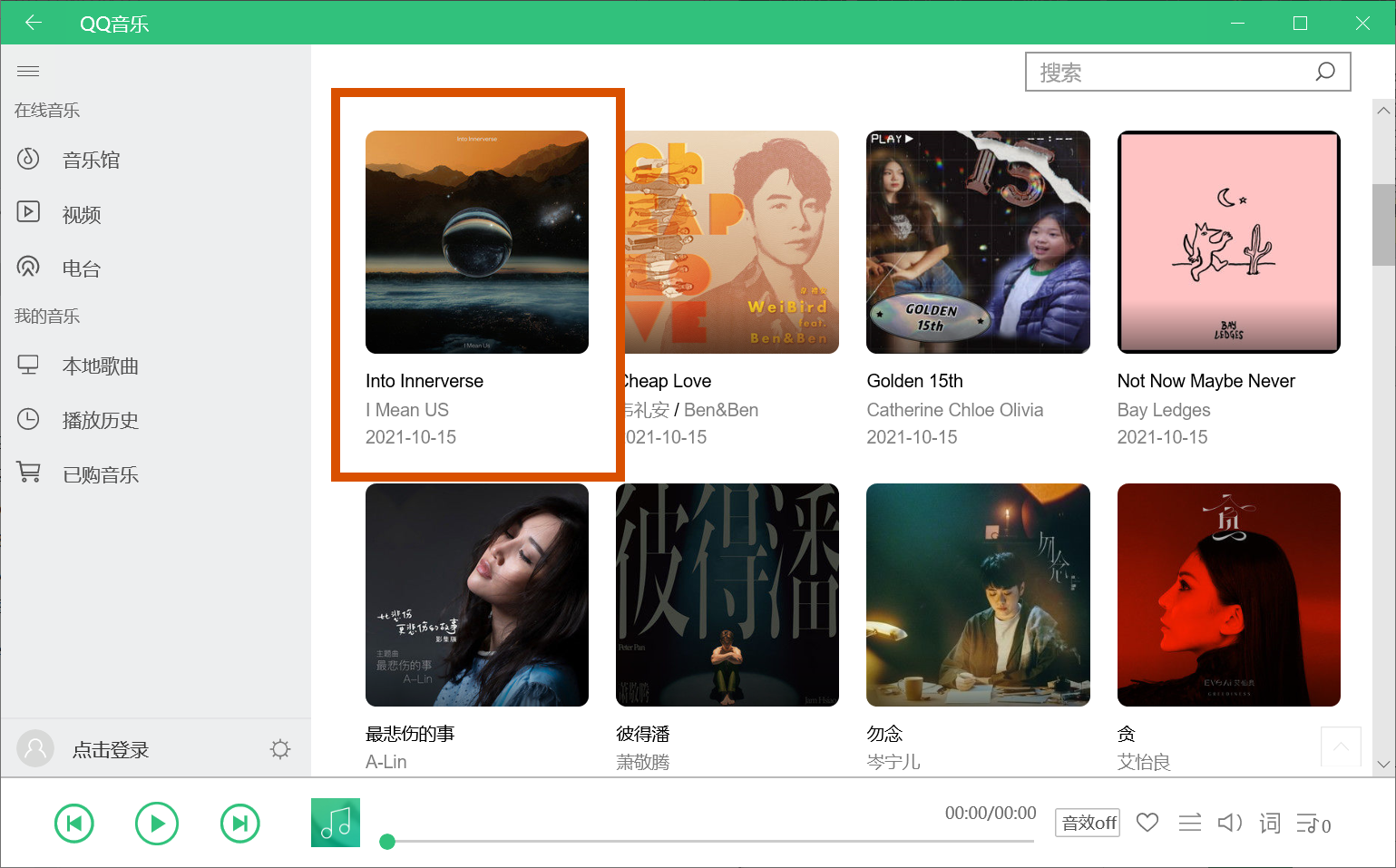The image size is (1396, 868).
Task: Open volume speaker control
Action: coord(1229,823)
